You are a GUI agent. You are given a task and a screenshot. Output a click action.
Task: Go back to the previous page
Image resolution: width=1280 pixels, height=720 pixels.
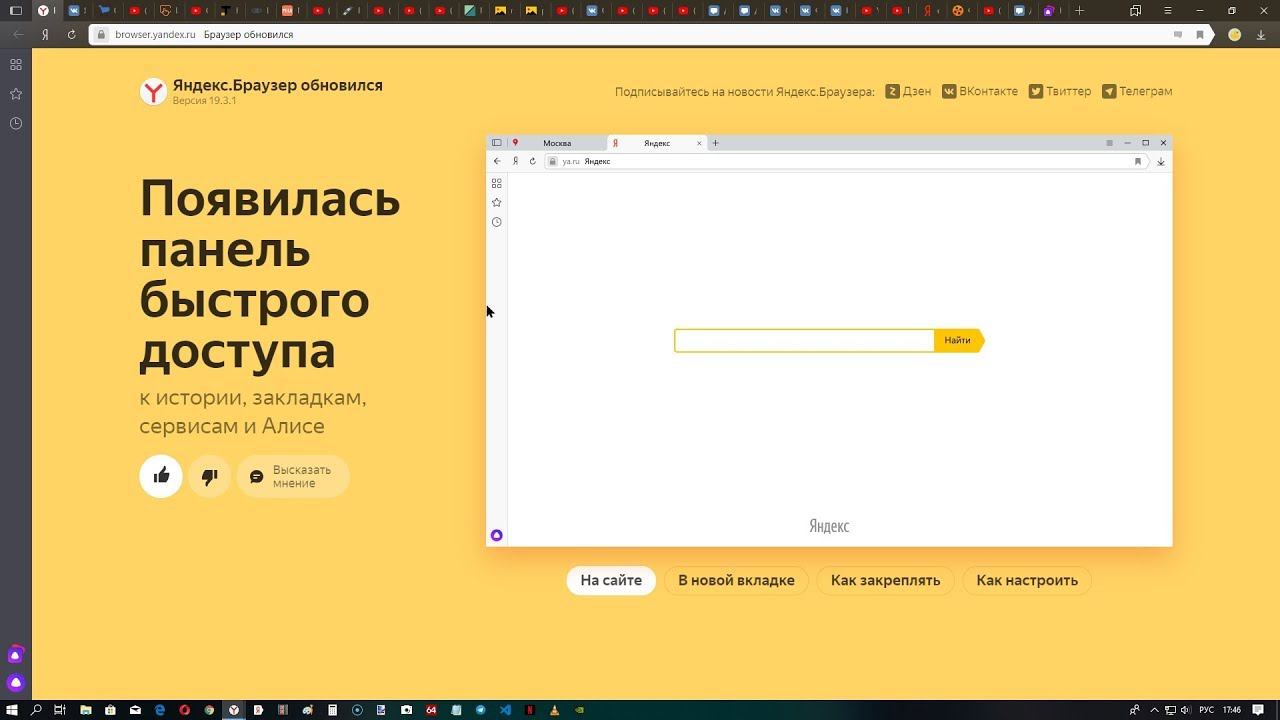(18, 34)
